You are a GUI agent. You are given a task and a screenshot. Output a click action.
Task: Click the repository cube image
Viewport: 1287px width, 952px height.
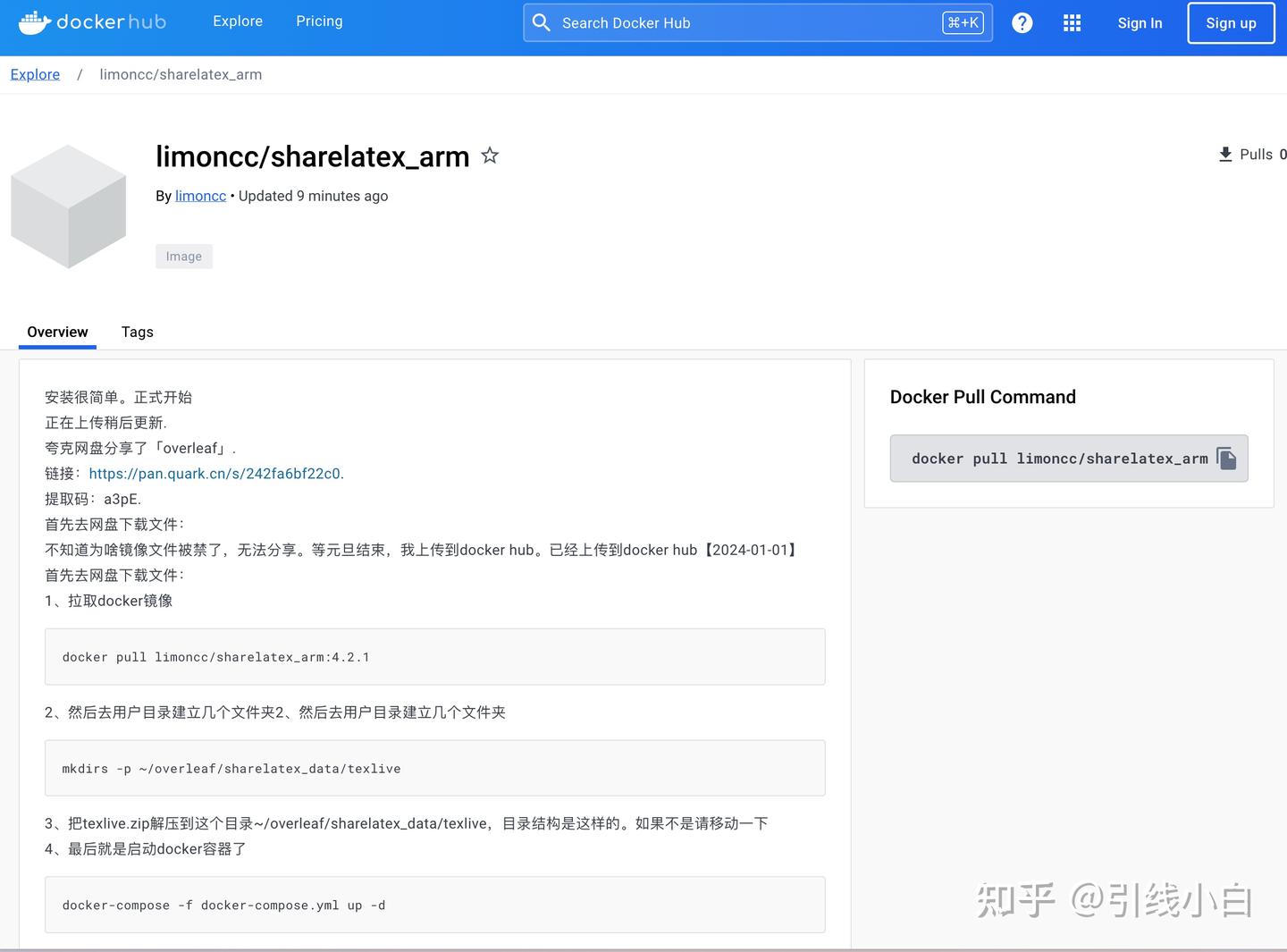click(x=69, y=206)
